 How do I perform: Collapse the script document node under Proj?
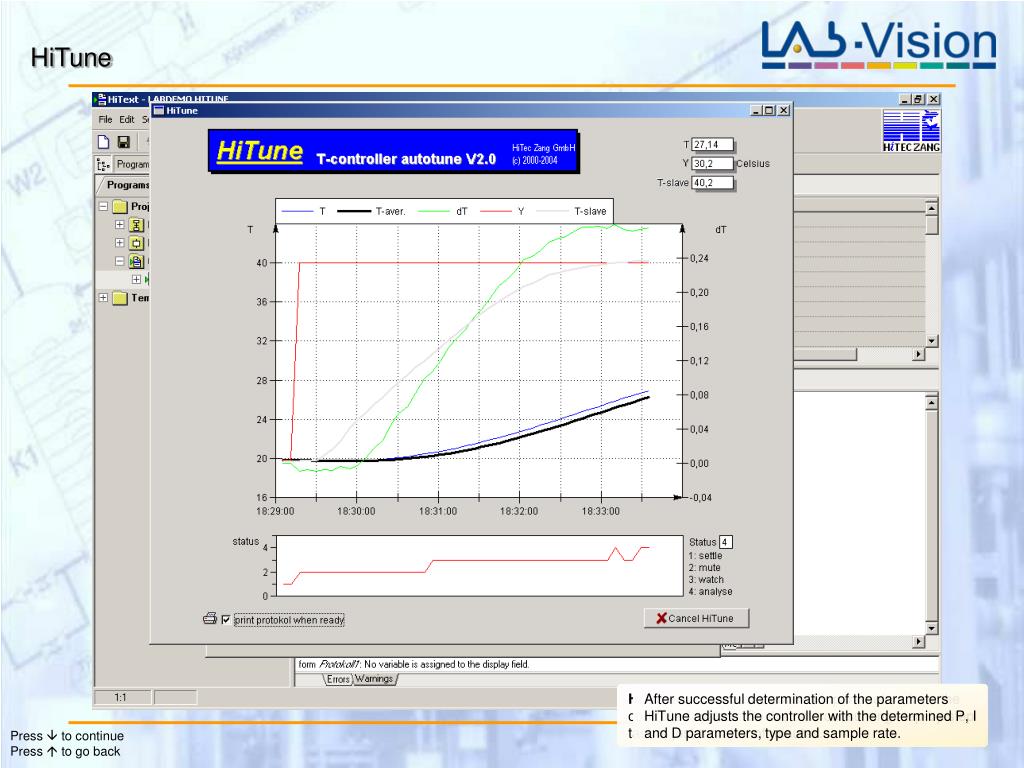click(120, 261)
